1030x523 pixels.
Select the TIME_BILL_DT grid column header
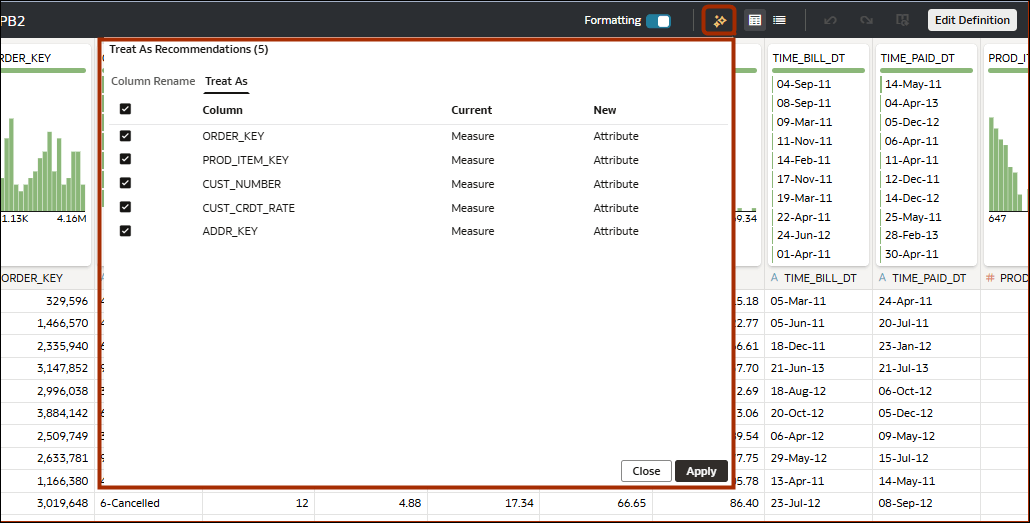pos(819,278)
